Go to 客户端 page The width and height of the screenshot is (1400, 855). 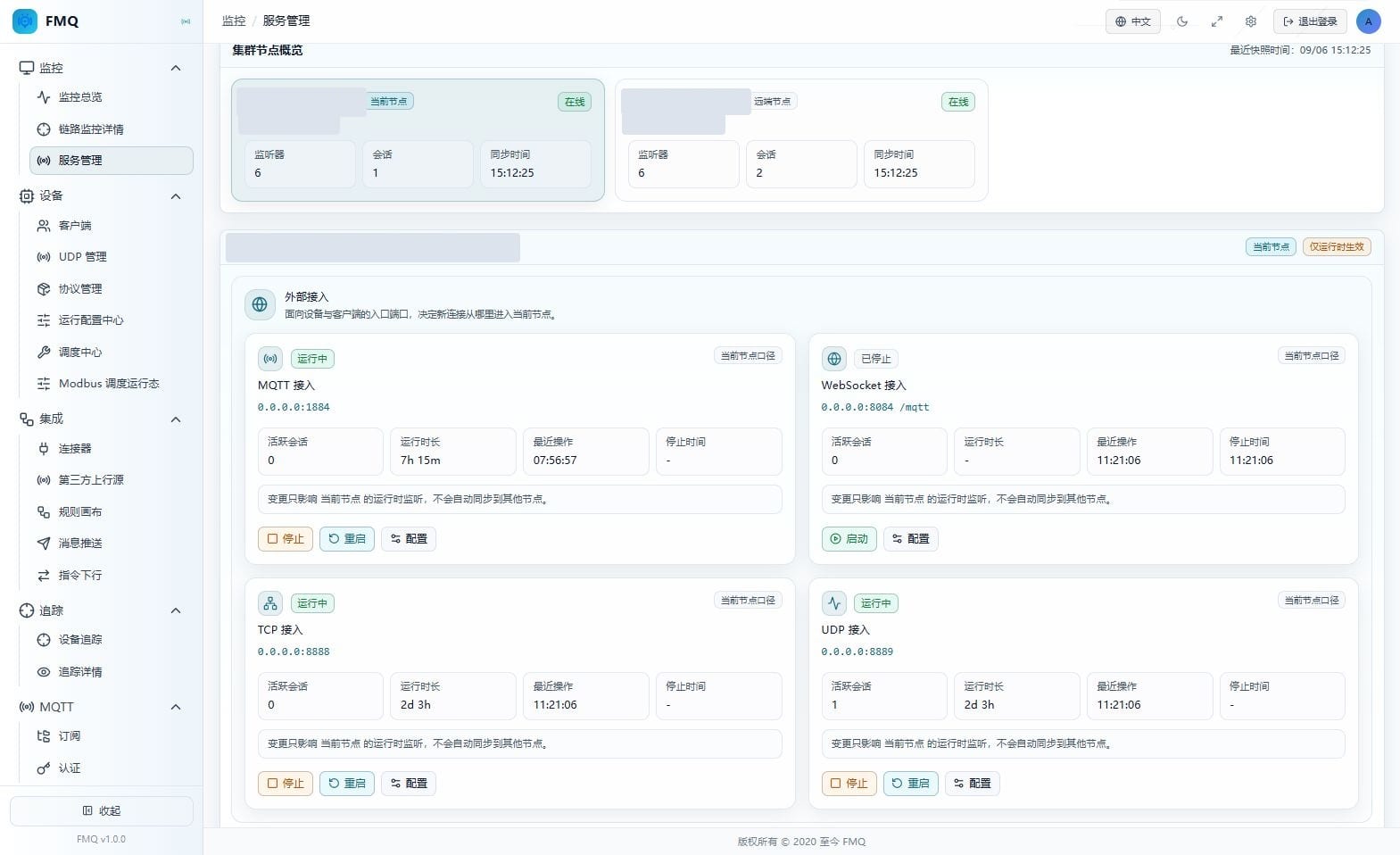[x=112, y=226]
